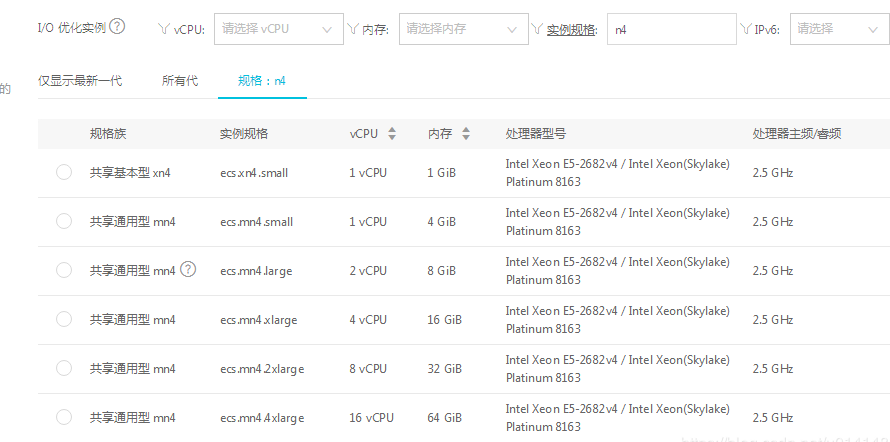Click 64 GiB memory cell
This screenshot has width=890, height=442.
(x=444, y=418)
